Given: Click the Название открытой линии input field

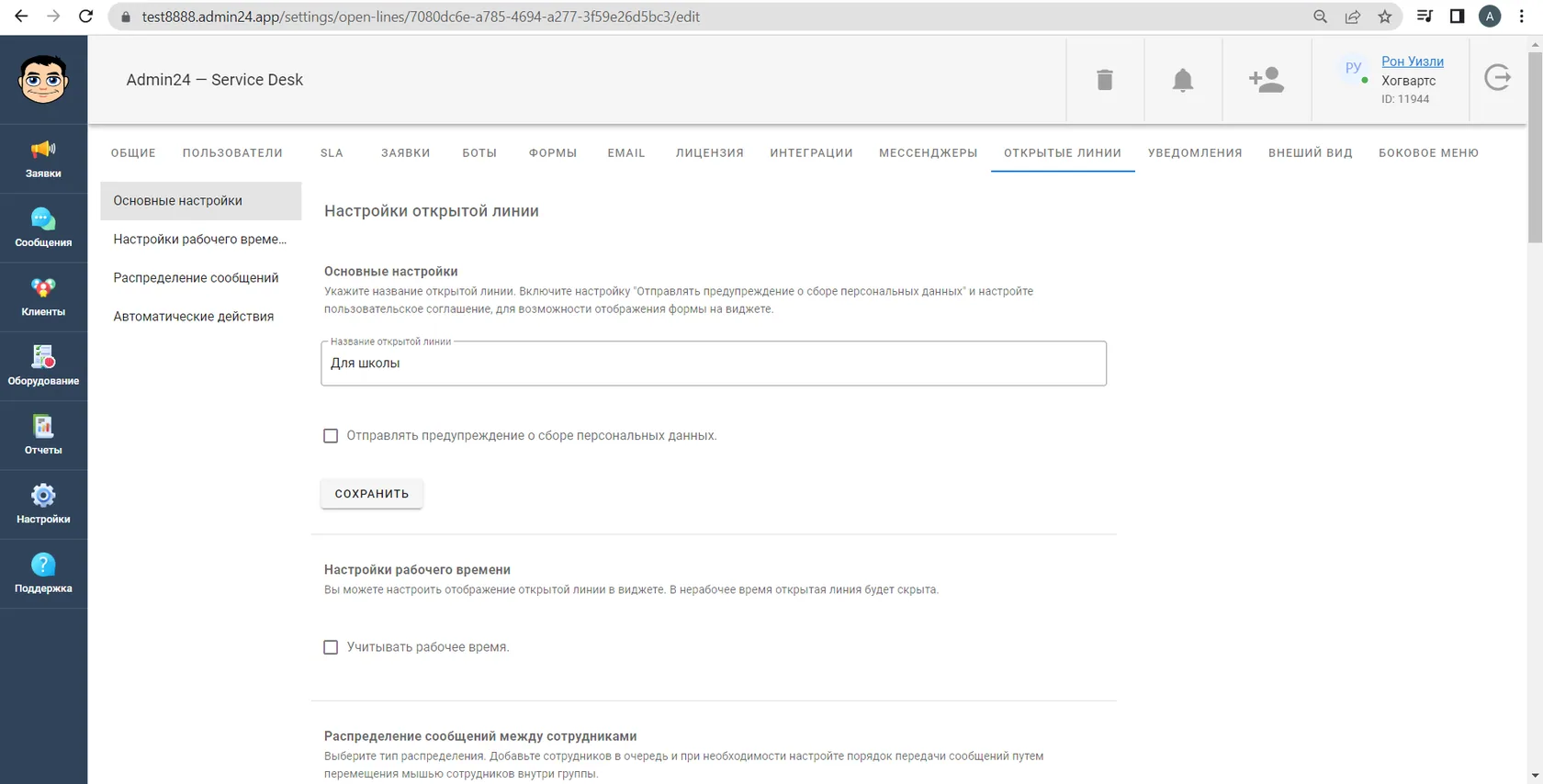Looking at the screenshot, I should [714, 364].
